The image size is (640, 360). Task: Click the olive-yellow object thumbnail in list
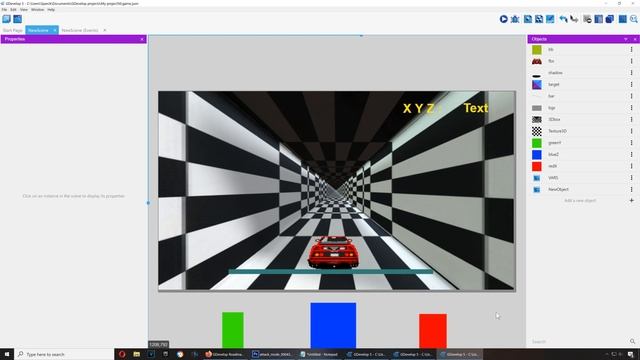[537, 49]
